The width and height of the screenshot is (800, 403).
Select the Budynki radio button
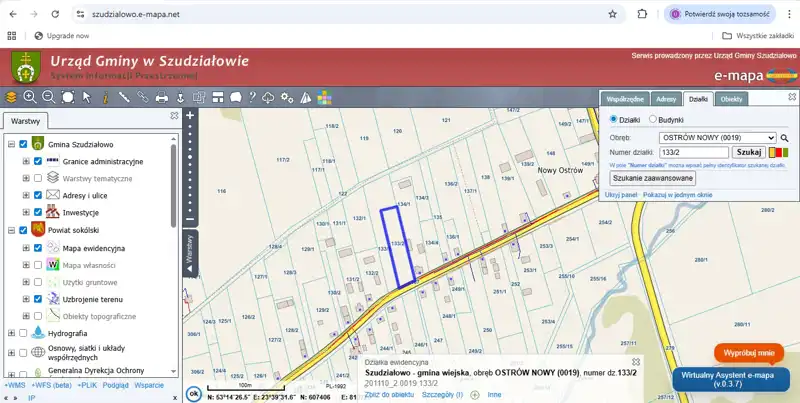pyautogui.click(x=653, y=119)
